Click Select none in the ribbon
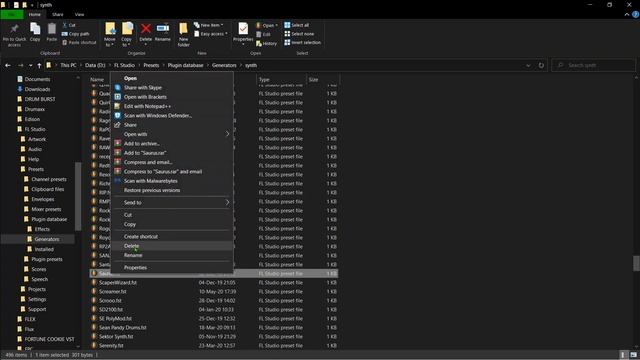 pyautogui.click(x=299, y=34)
